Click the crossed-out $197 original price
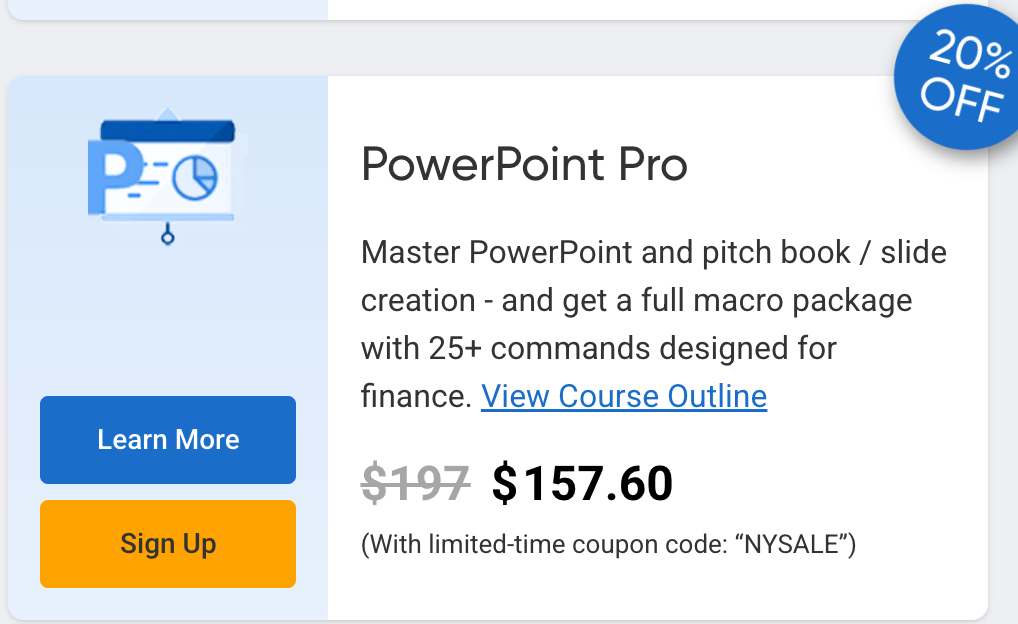 click(416, 484)
